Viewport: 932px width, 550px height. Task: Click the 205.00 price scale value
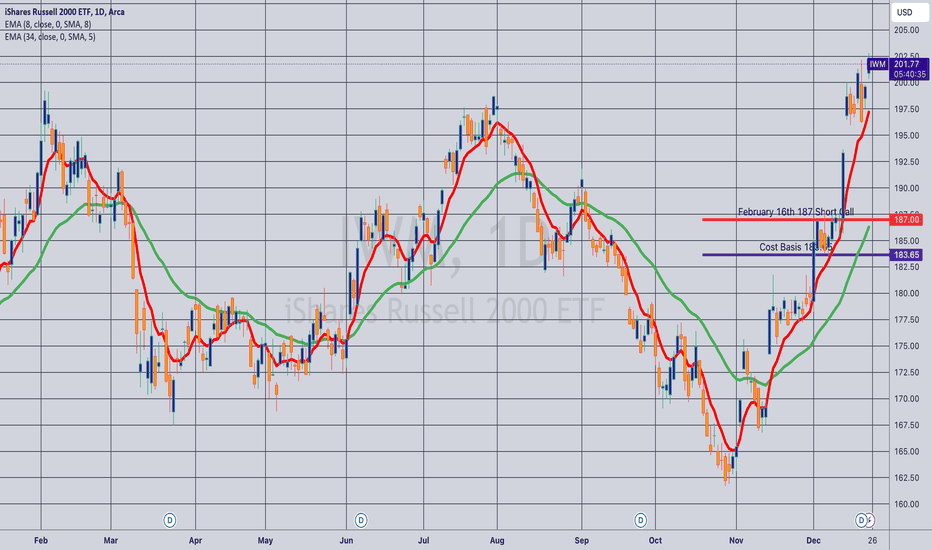pos(906,30)
